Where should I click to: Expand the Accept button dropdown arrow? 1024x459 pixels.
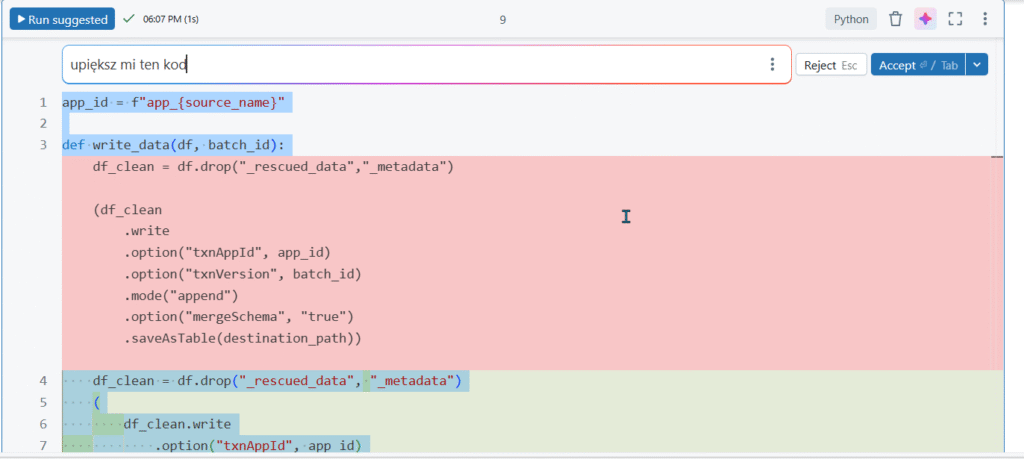[x=978, y=65]
